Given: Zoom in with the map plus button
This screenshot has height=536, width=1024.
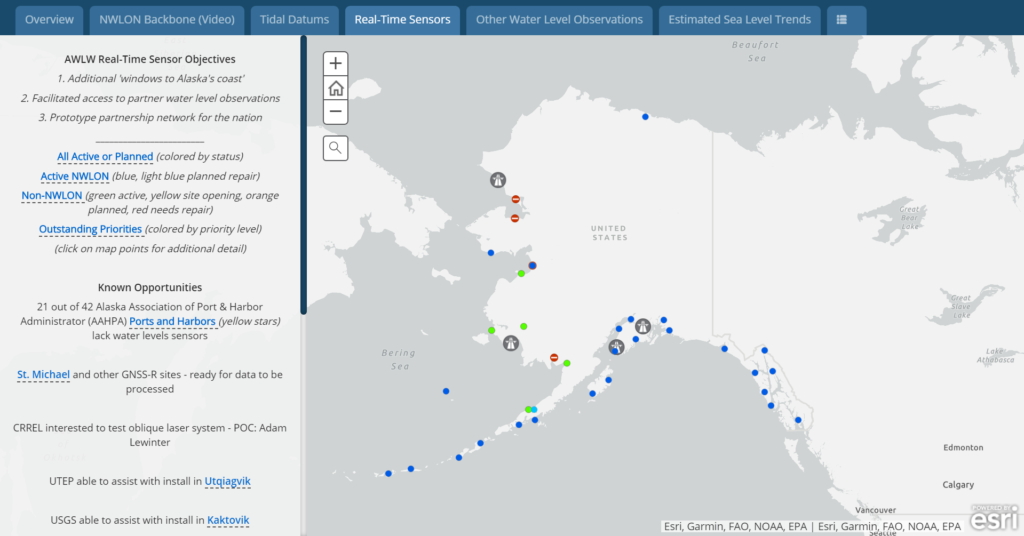Looking at the screenshot, I should tap(335, 63).
